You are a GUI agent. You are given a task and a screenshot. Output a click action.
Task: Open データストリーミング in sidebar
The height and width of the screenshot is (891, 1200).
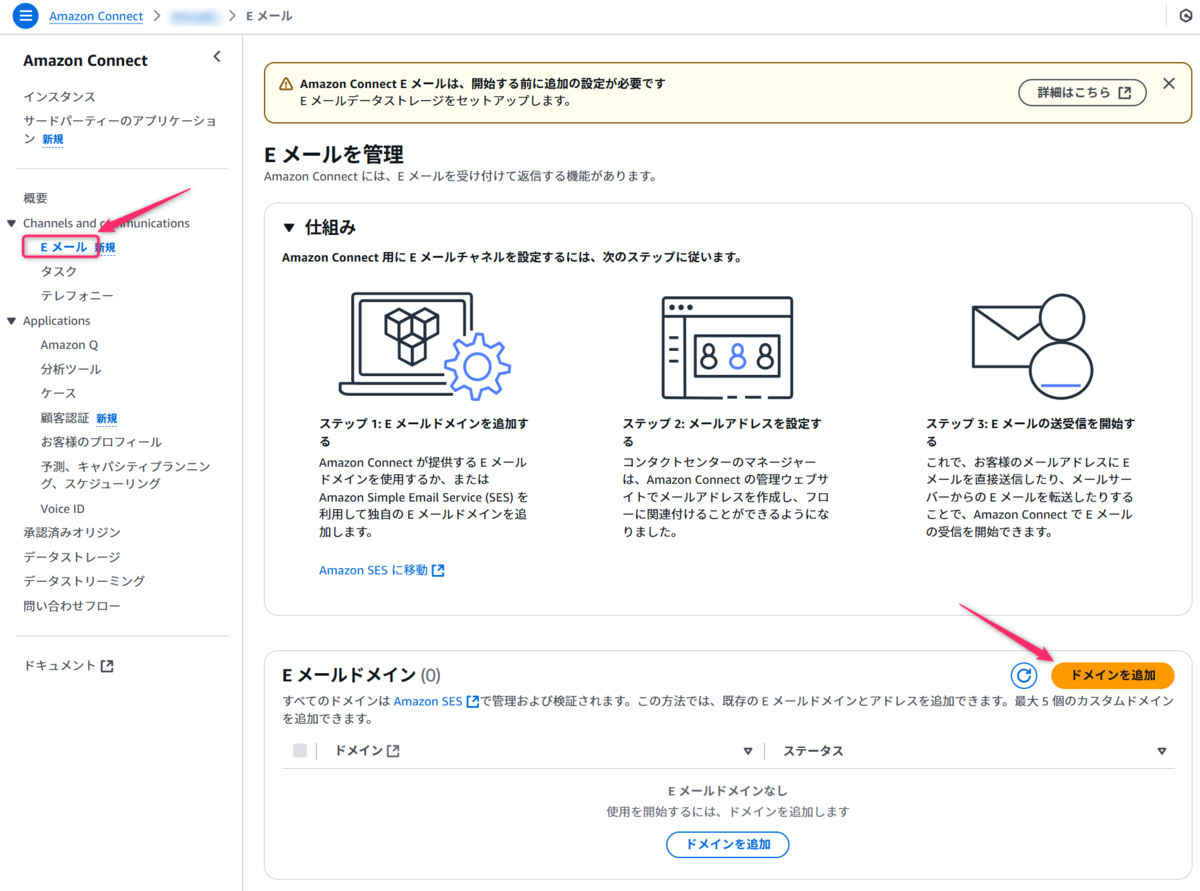point(84,581)
